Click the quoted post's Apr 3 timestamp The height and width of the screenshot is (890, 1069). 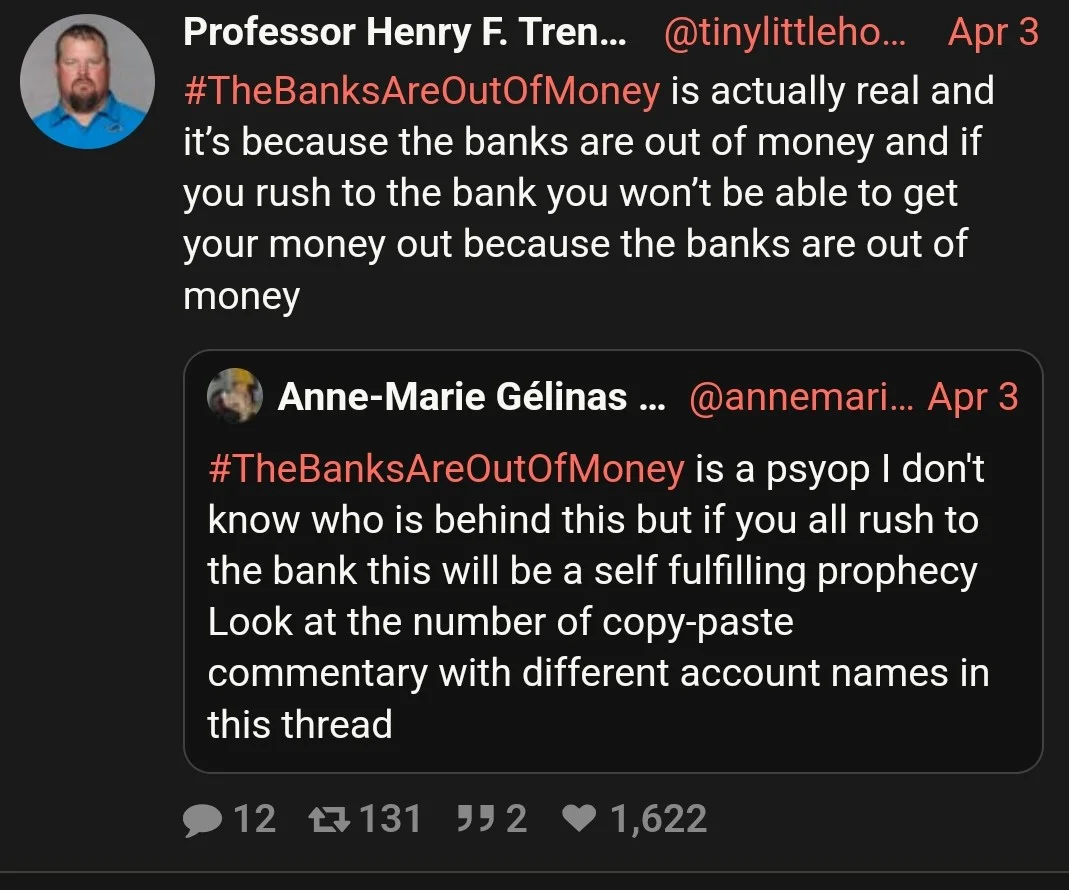(x=972, y=398)
